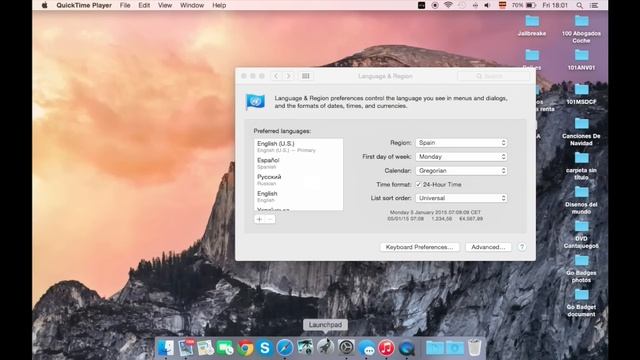Select the 101ANV01 desktop folder
640x360 pixels.
click(x=581, y=60)
